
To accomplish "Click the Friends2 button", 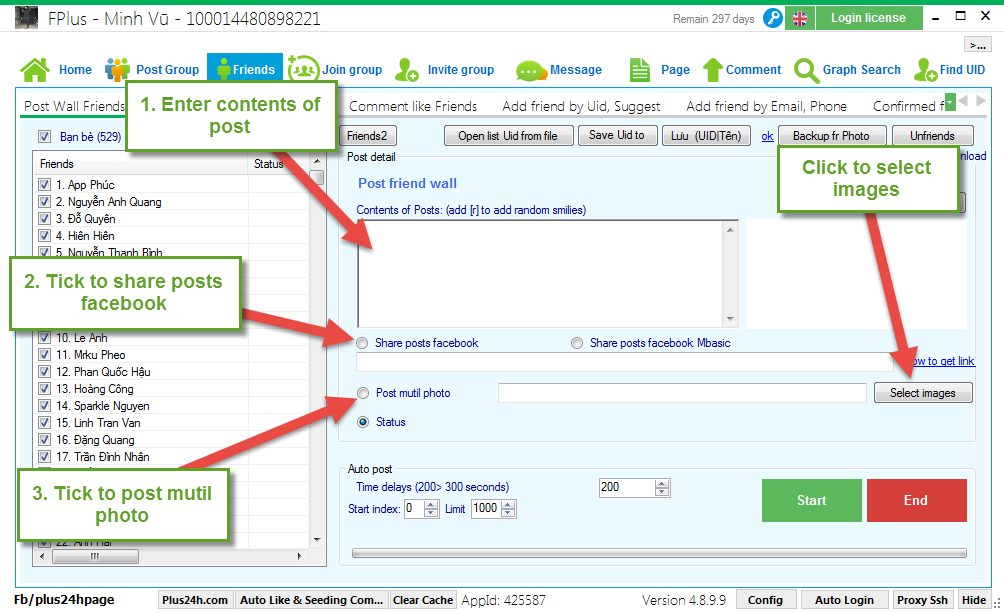I will [x=368, y=136].
